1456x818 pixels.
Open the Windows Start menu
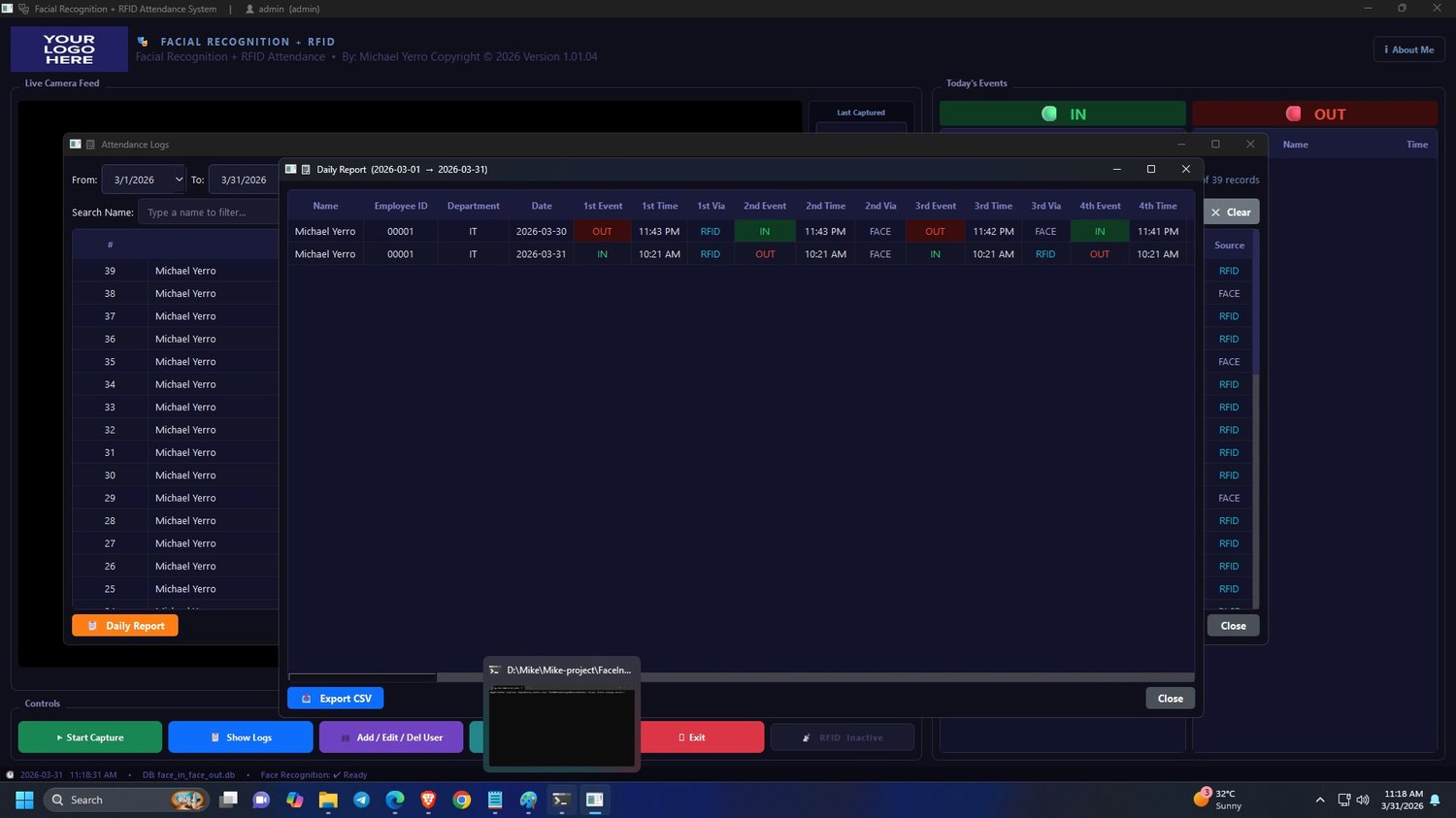coord(24,800)
